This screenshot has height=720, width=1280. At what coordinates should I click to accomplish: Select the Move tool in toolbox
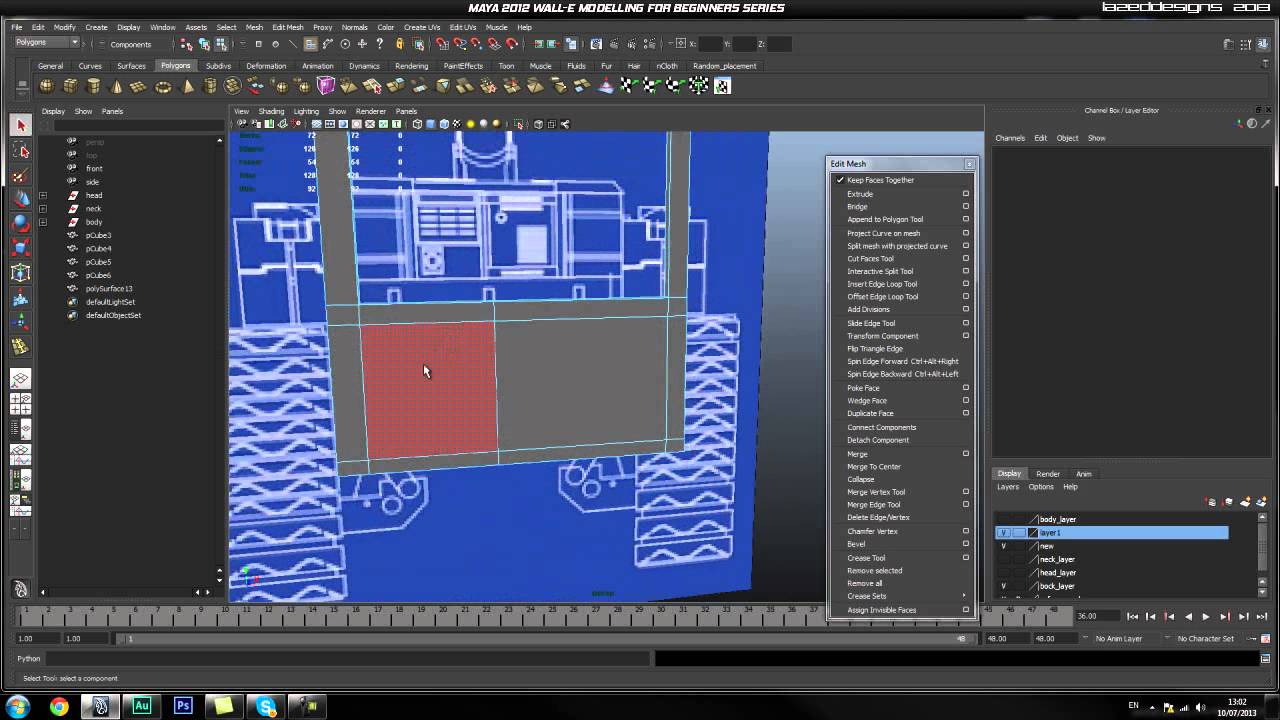pyautogui.click(x=20, y=199)
